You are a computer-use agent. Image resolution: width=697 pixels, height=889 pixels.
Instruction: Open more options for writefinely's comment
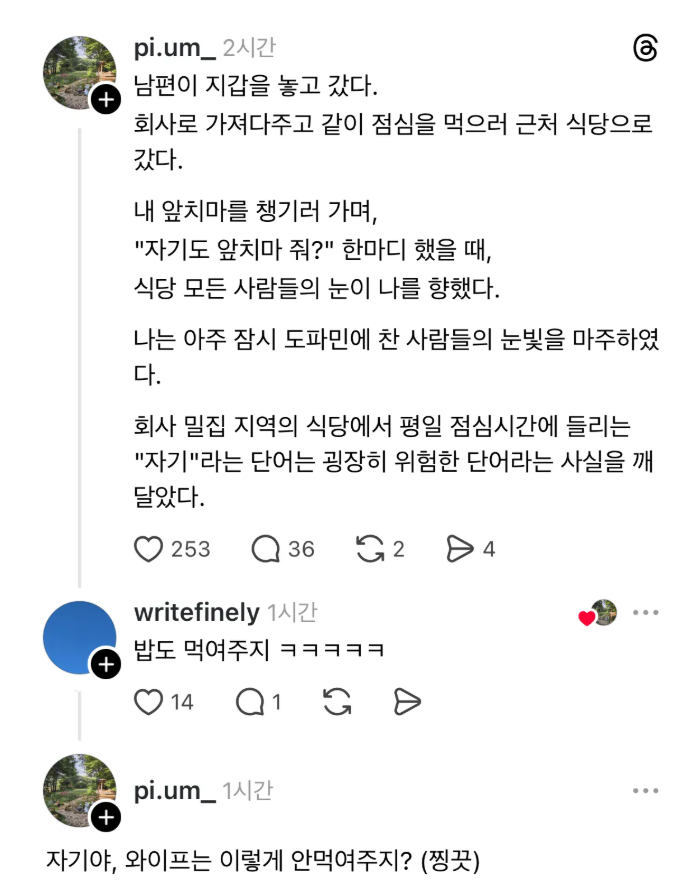645,613
